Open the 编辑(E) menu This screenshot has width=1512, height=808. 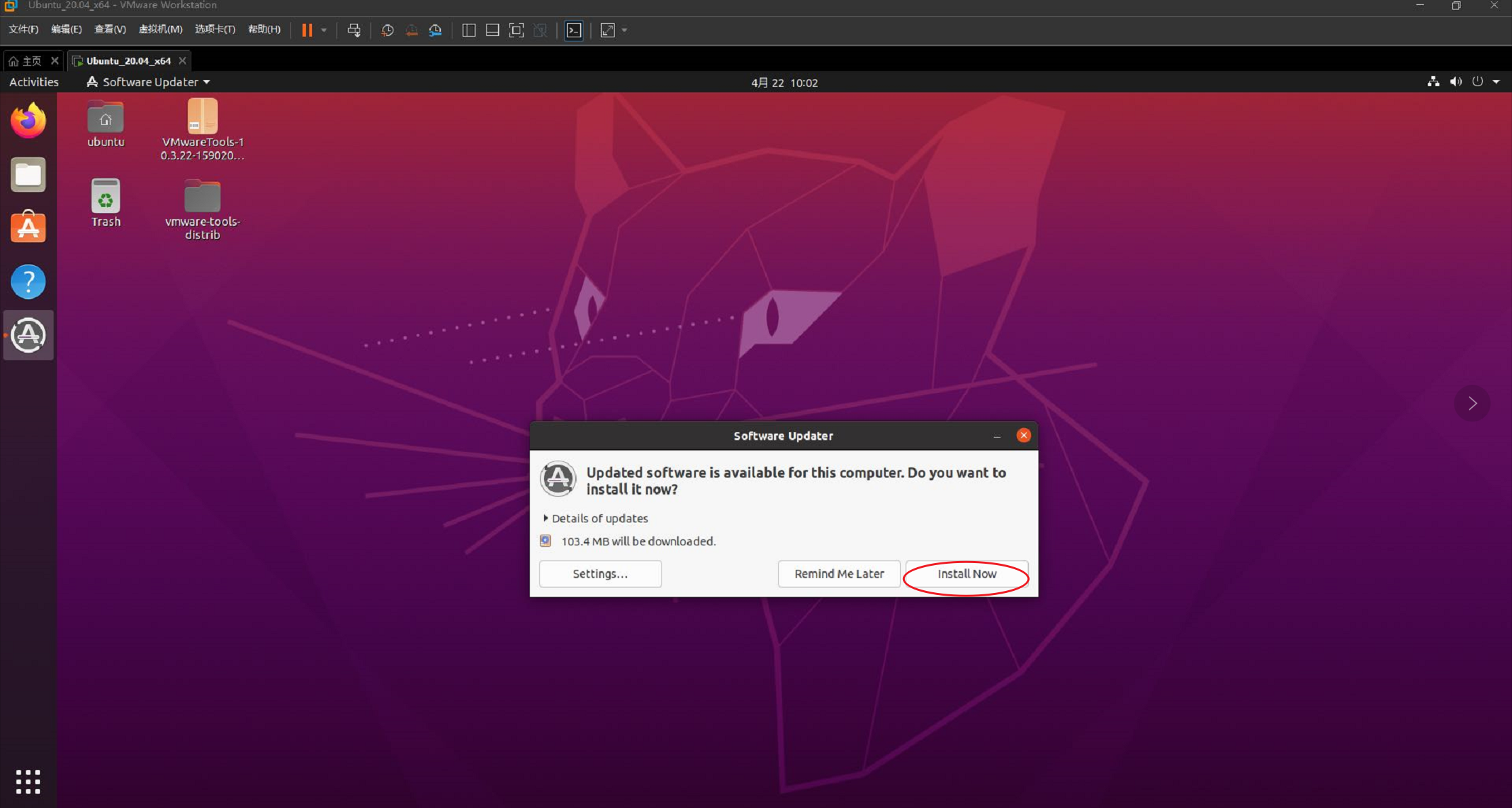coord(66,29)
